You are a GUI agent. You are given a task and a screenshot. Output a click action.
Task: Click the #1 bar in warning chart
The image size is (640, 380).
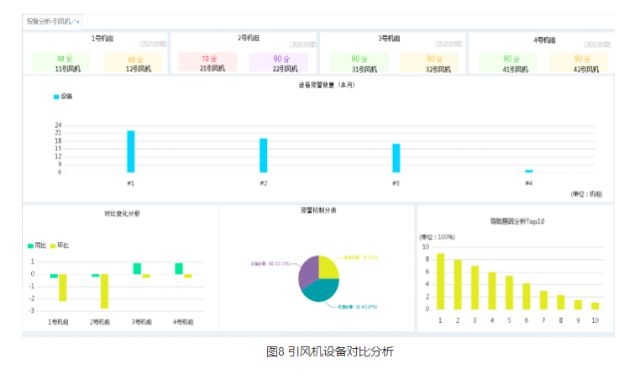coord(131,151)
